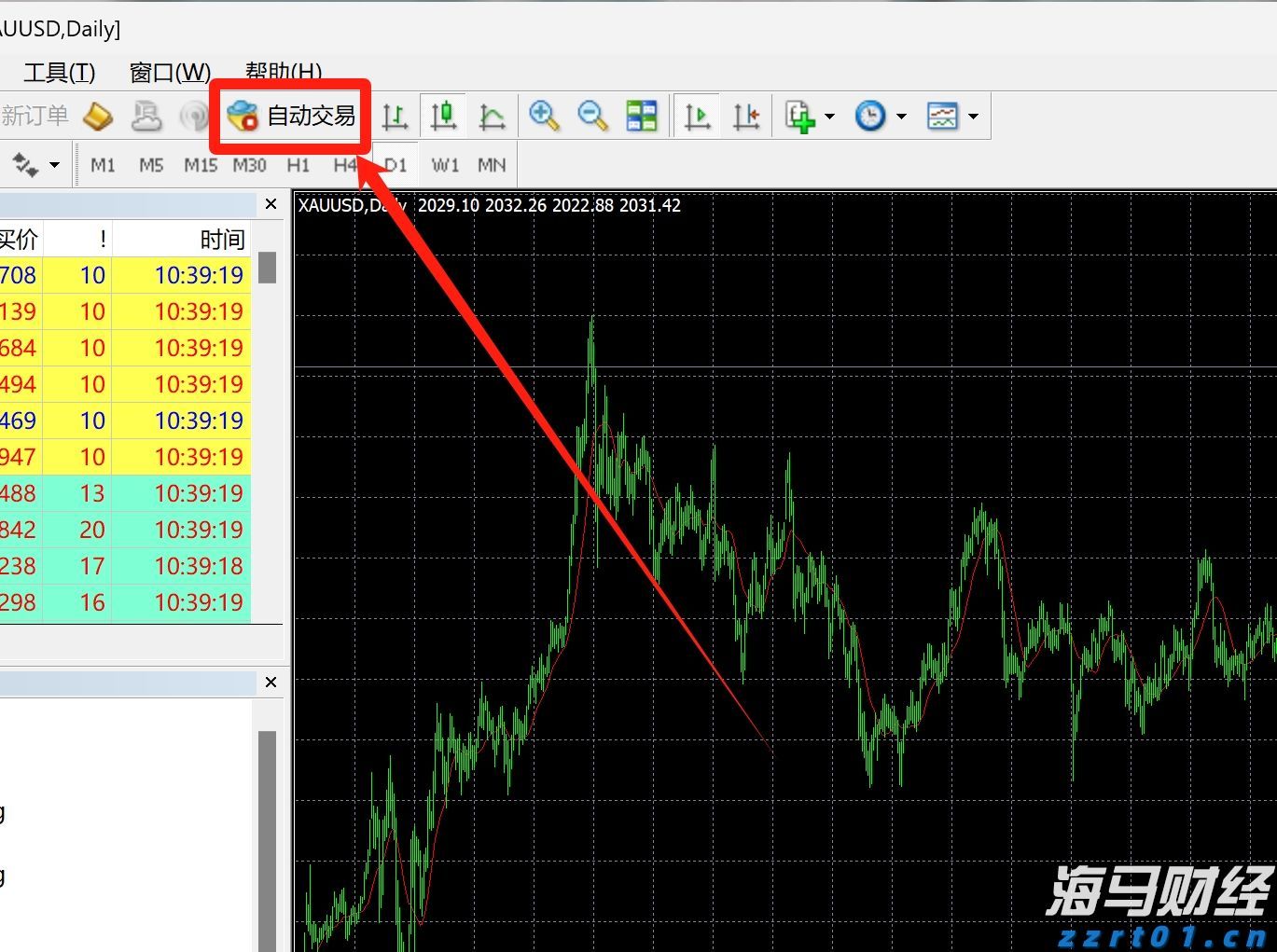Expand the periods dropdown arrow
The width and height of the screenshot is (1277, 952).
(x=900, y=116)
